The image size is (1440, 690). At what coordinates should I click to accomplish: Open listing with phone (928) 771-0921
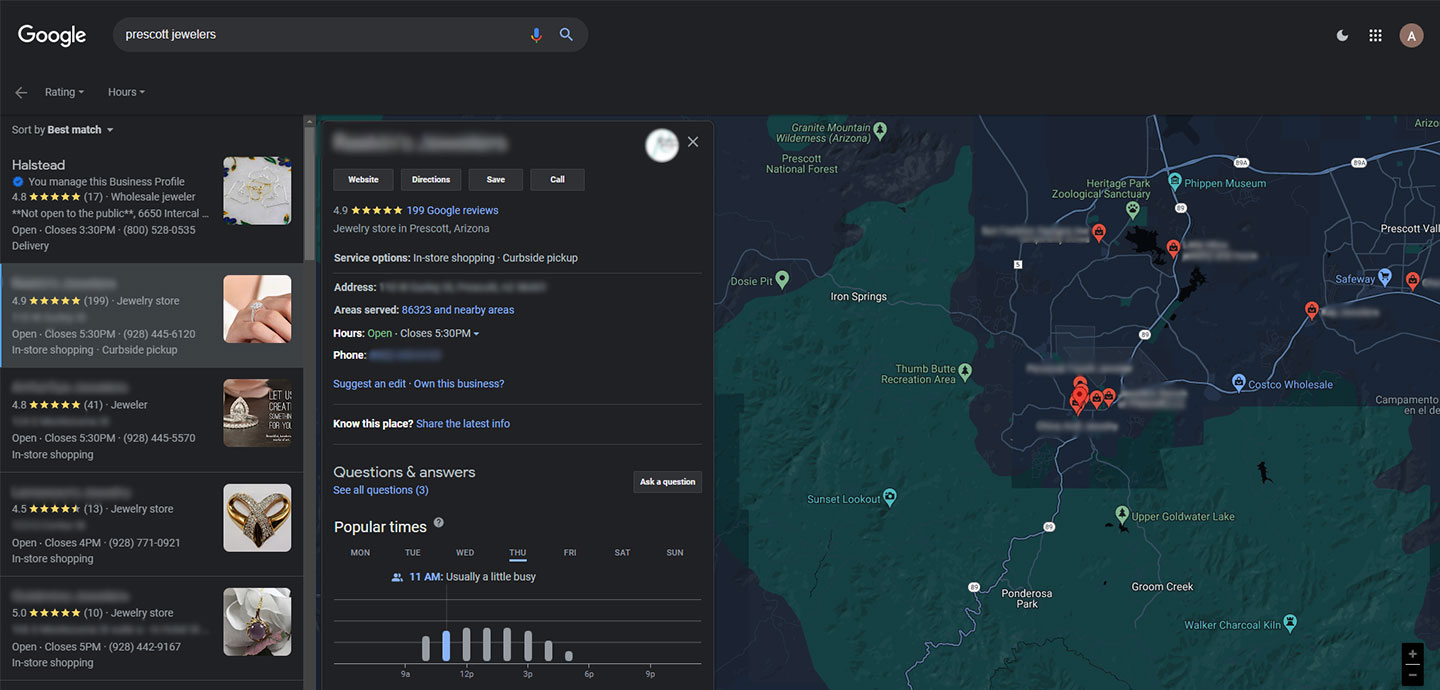click(151, 524)
